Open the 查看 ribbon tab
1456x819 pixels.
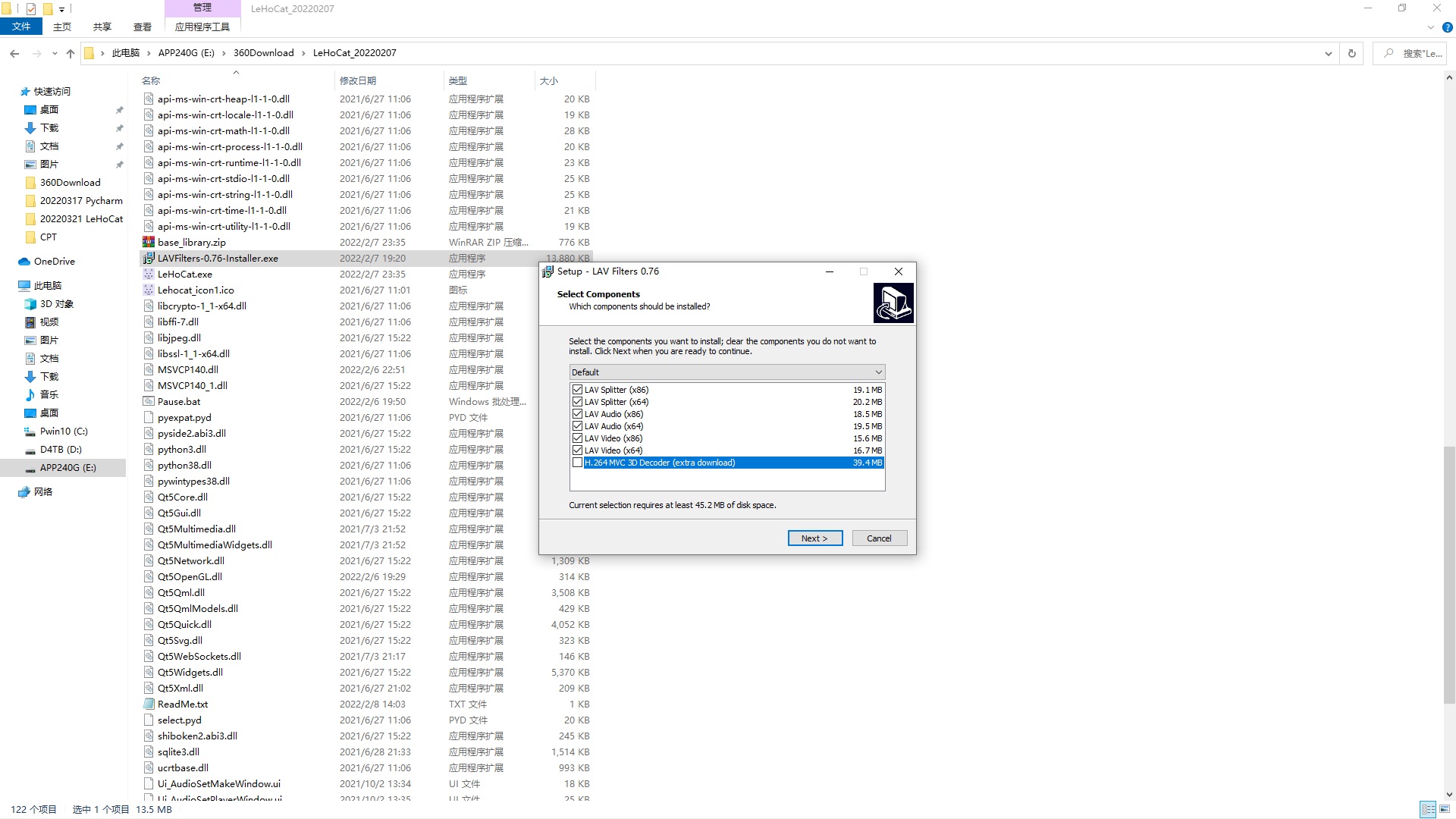click(142, 27)
